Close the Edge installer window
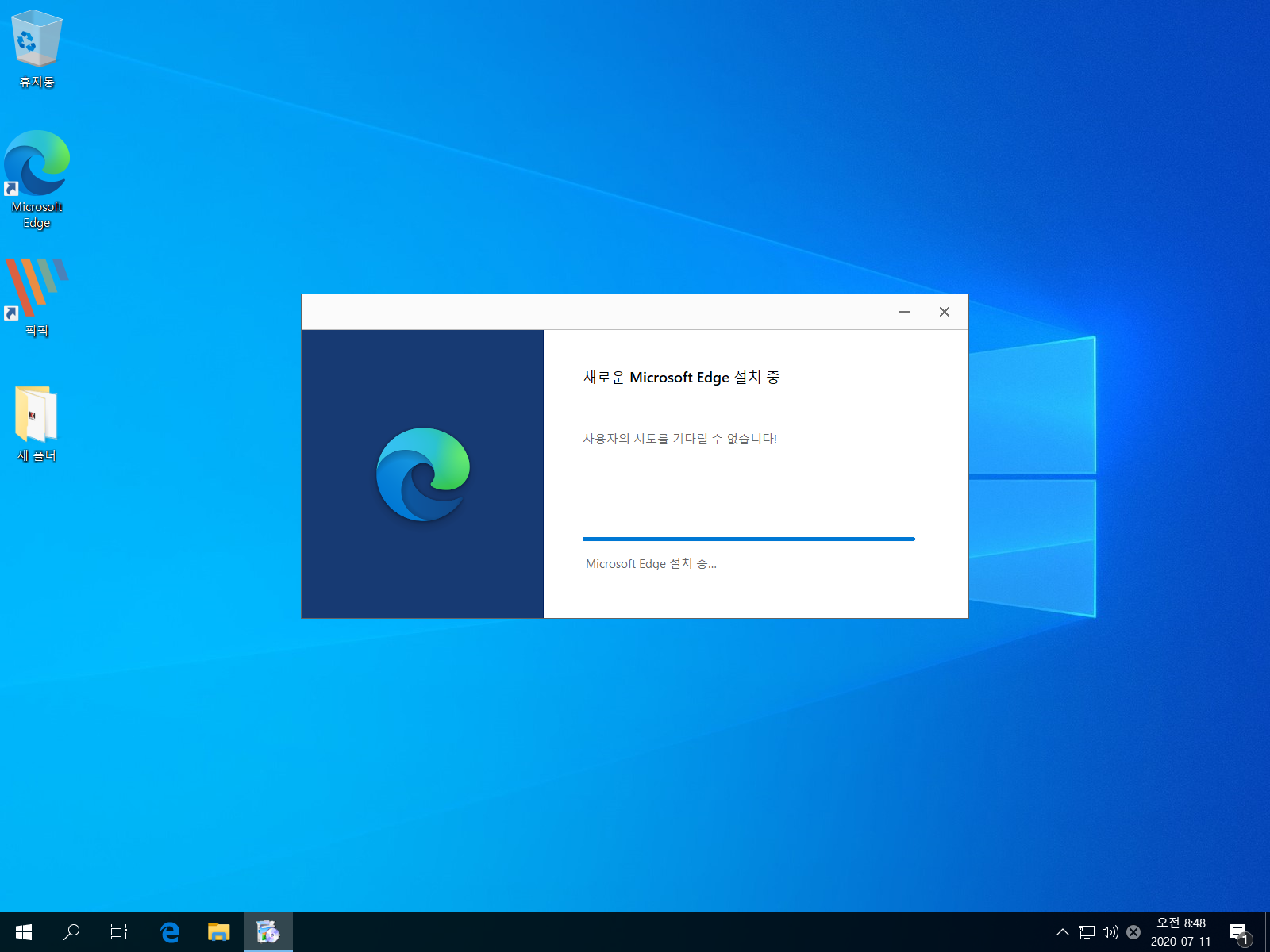Viewport: 1270px width, 952px height. click(x=945, y=312)
